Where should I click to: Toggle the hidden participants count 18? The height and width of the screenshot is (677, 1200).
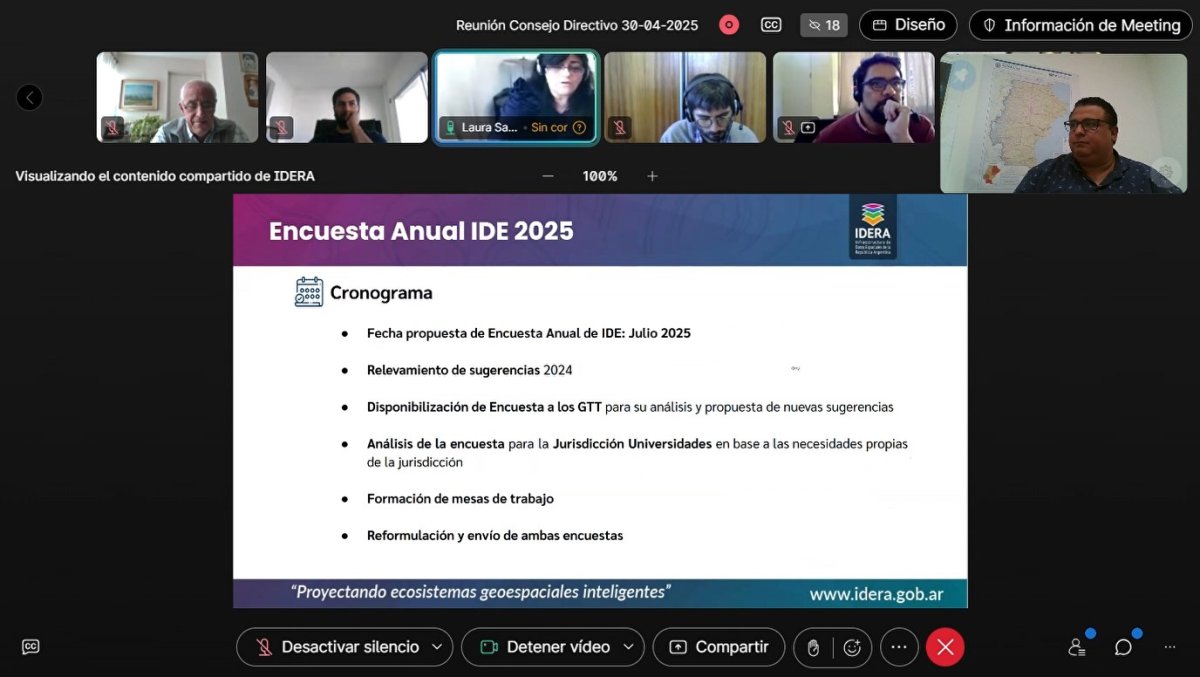pyautogui.click(x=824, y=25)
